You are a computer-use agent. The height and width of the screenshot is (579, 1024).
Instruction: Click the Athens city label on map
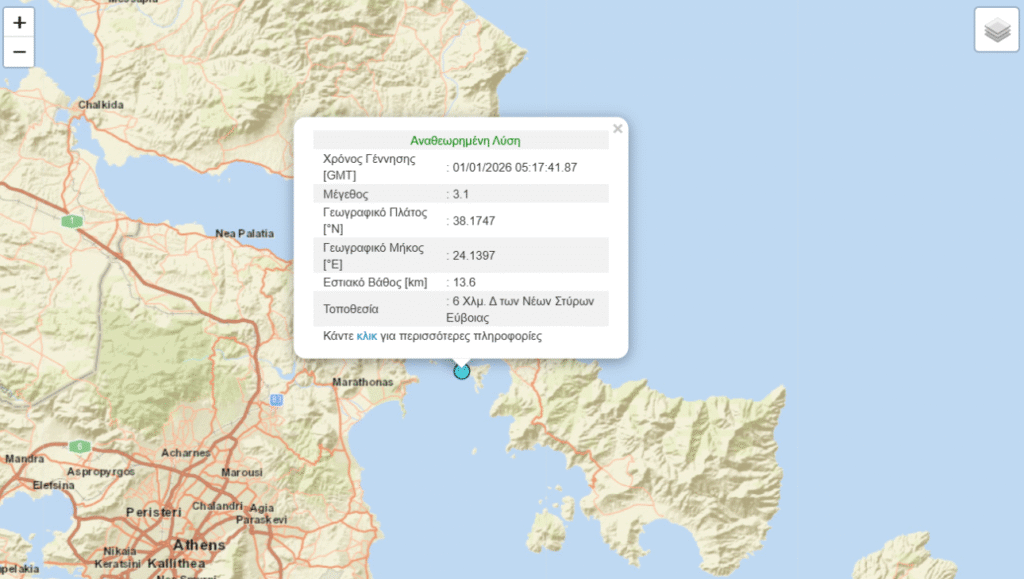pos(199,545)
